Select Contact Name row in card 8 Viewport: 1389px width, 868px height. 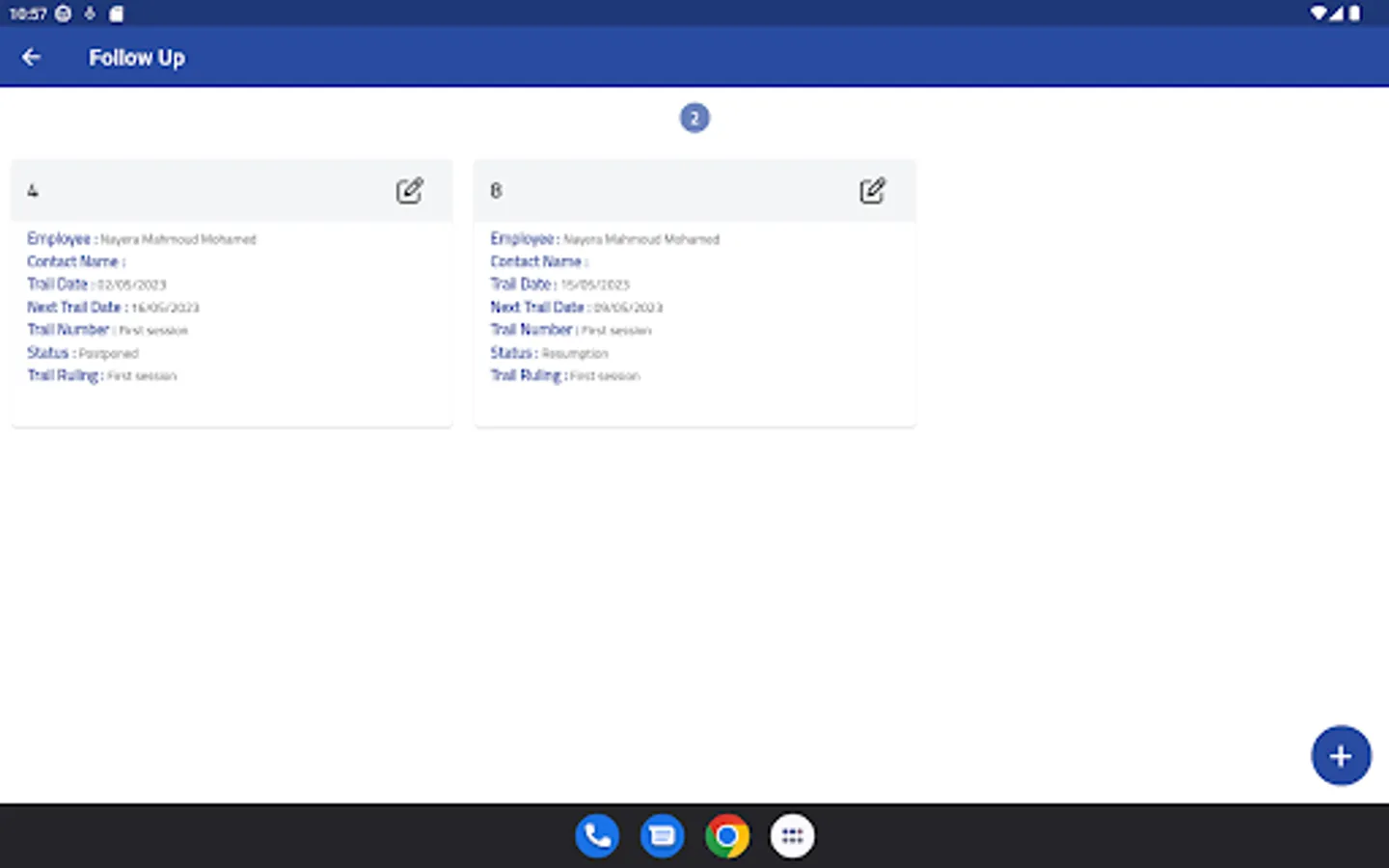pyautogui.click(x=539, y=261)
